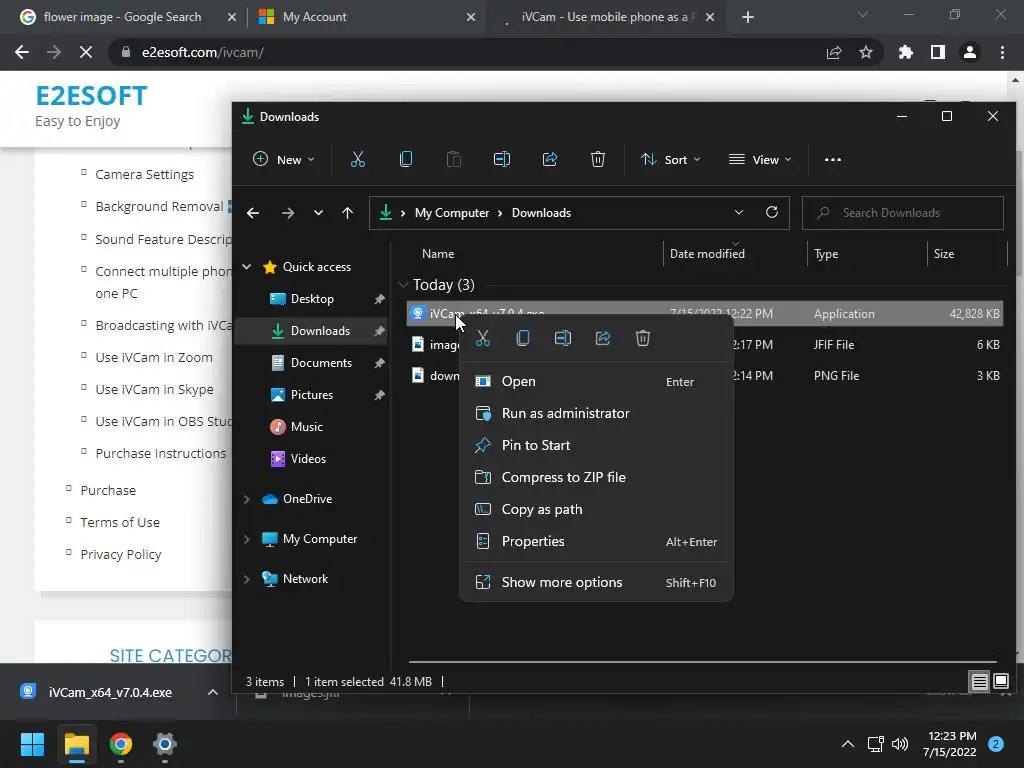Click Cut icon in Explorer toolbar
Screen dimensions: 1024x768
pyautogui.click(x=357, y=159)
